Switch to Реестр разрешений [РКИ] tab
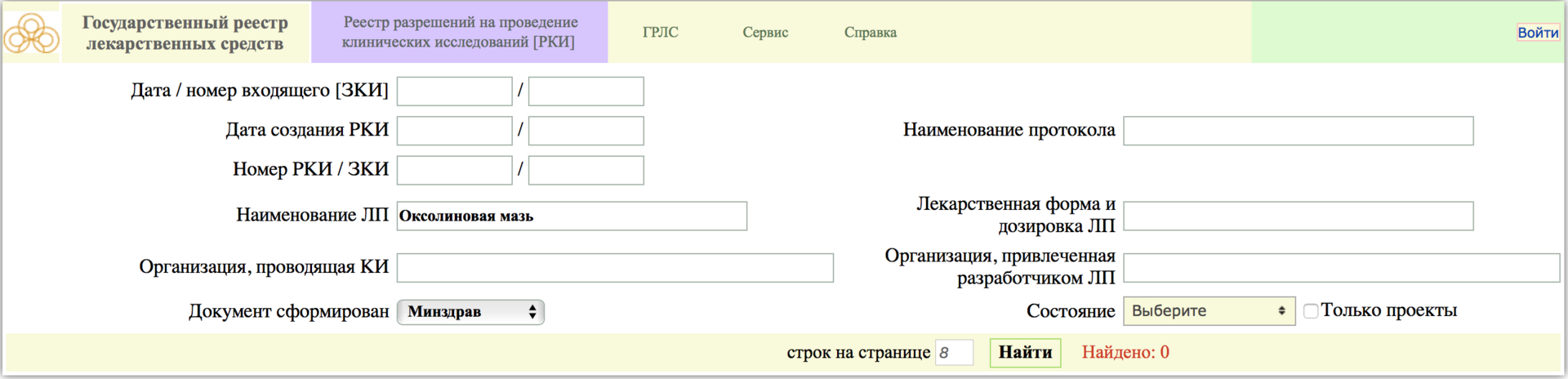The width and height of the screenshot is (1568, 379). tap(459, 33)
